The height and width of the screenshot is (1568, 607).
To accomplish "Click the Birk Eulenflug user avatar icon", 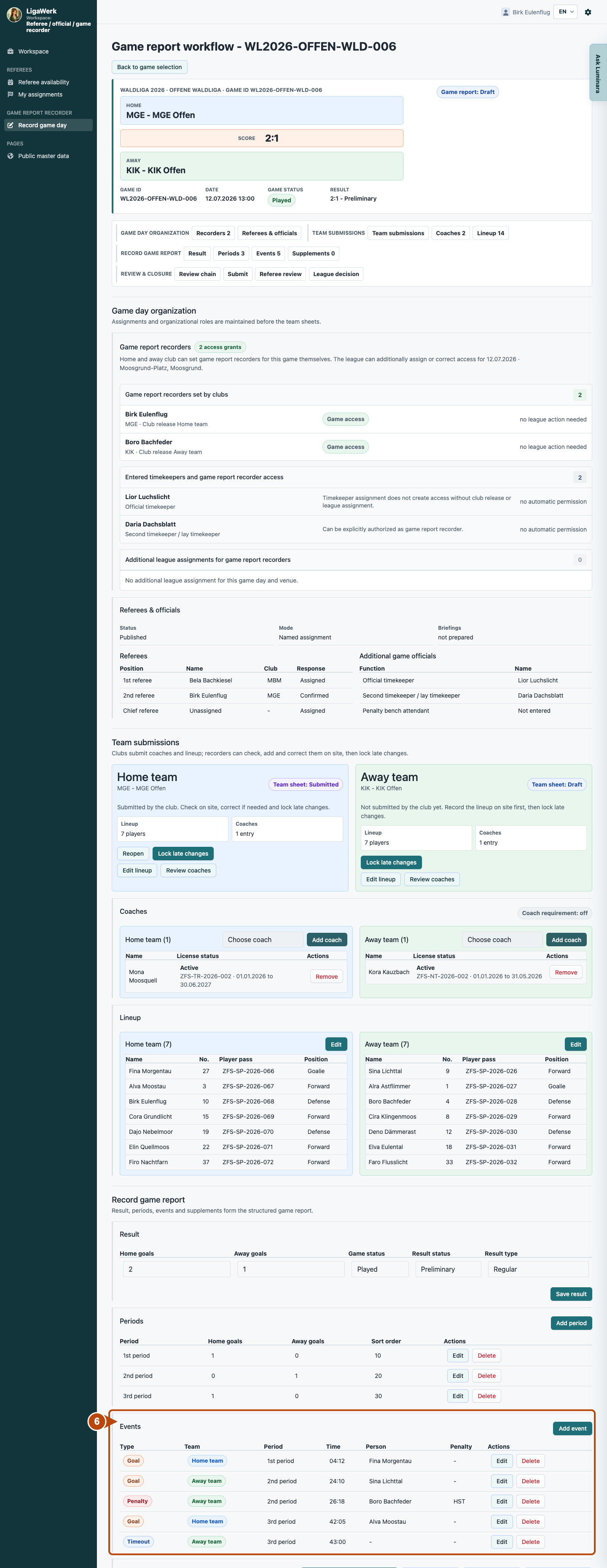I will point(505,12).
